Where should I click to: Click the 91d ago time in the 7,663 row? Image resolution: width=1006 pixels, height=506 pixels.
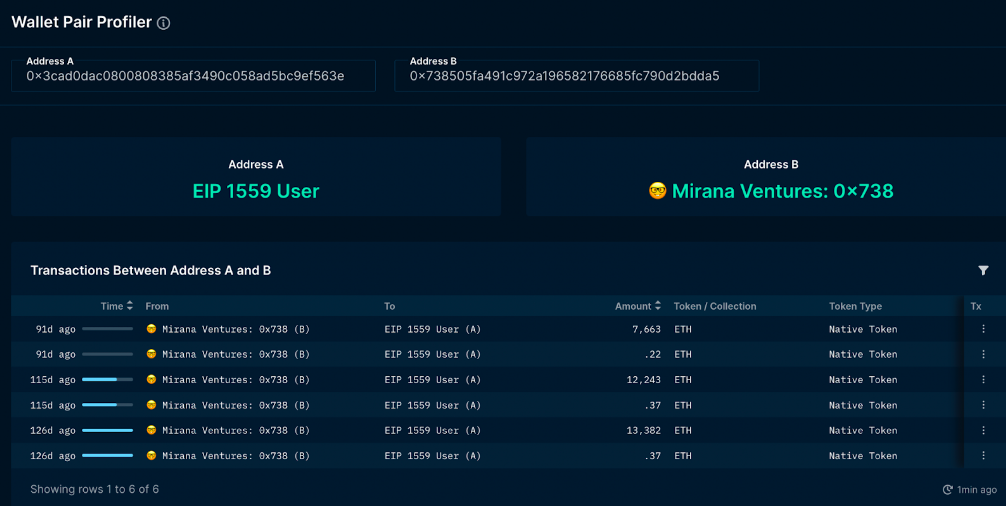[55, 329]
